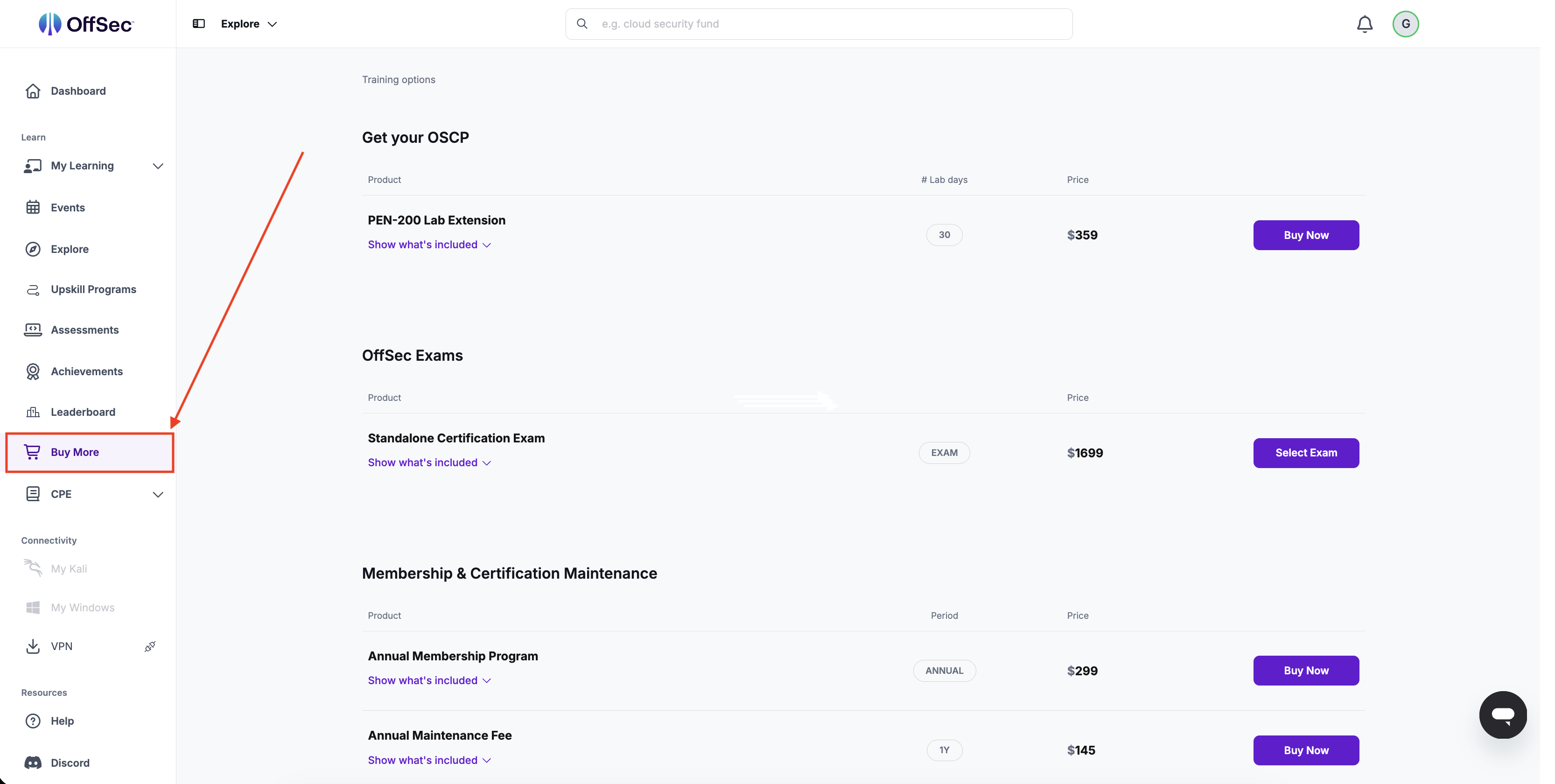Expand what's included for Annual Membership Program
Image resolution: width=1555 pixels, height=784 pixels.
click(x=429, y=680)
